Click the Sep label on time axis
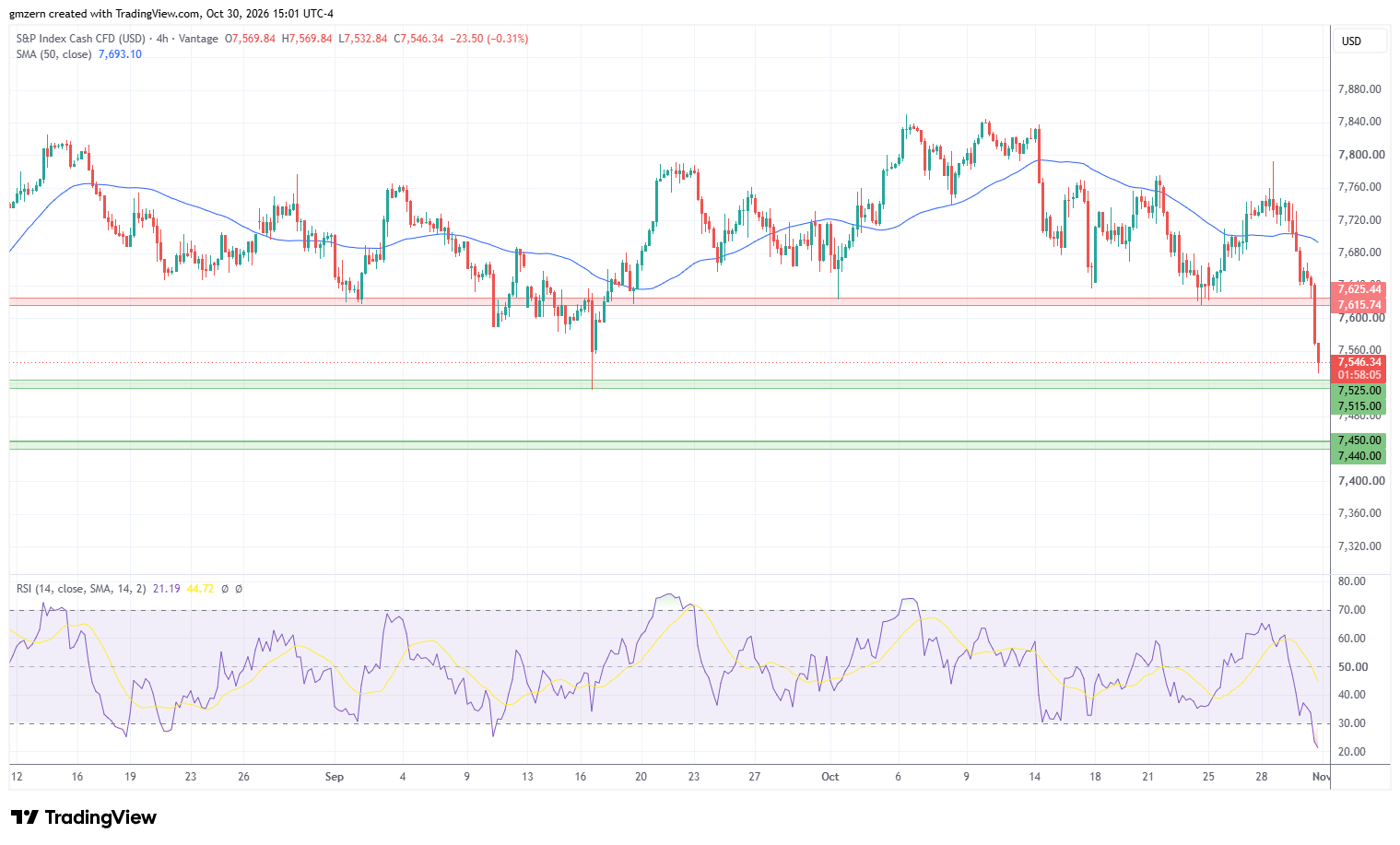Viewport: 1400px width, 845px height. pyautogui.click(x=335, y=777)
